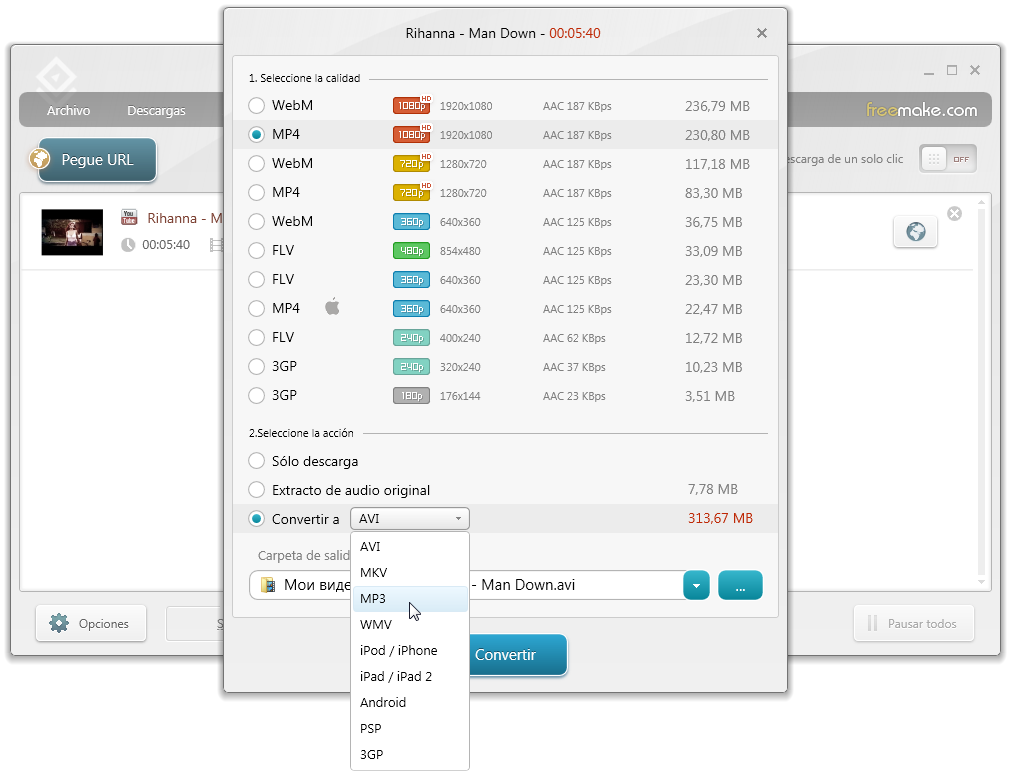Click the 180p gray badge in 3GP row
1012x780 pixels.
pos(411,395)
